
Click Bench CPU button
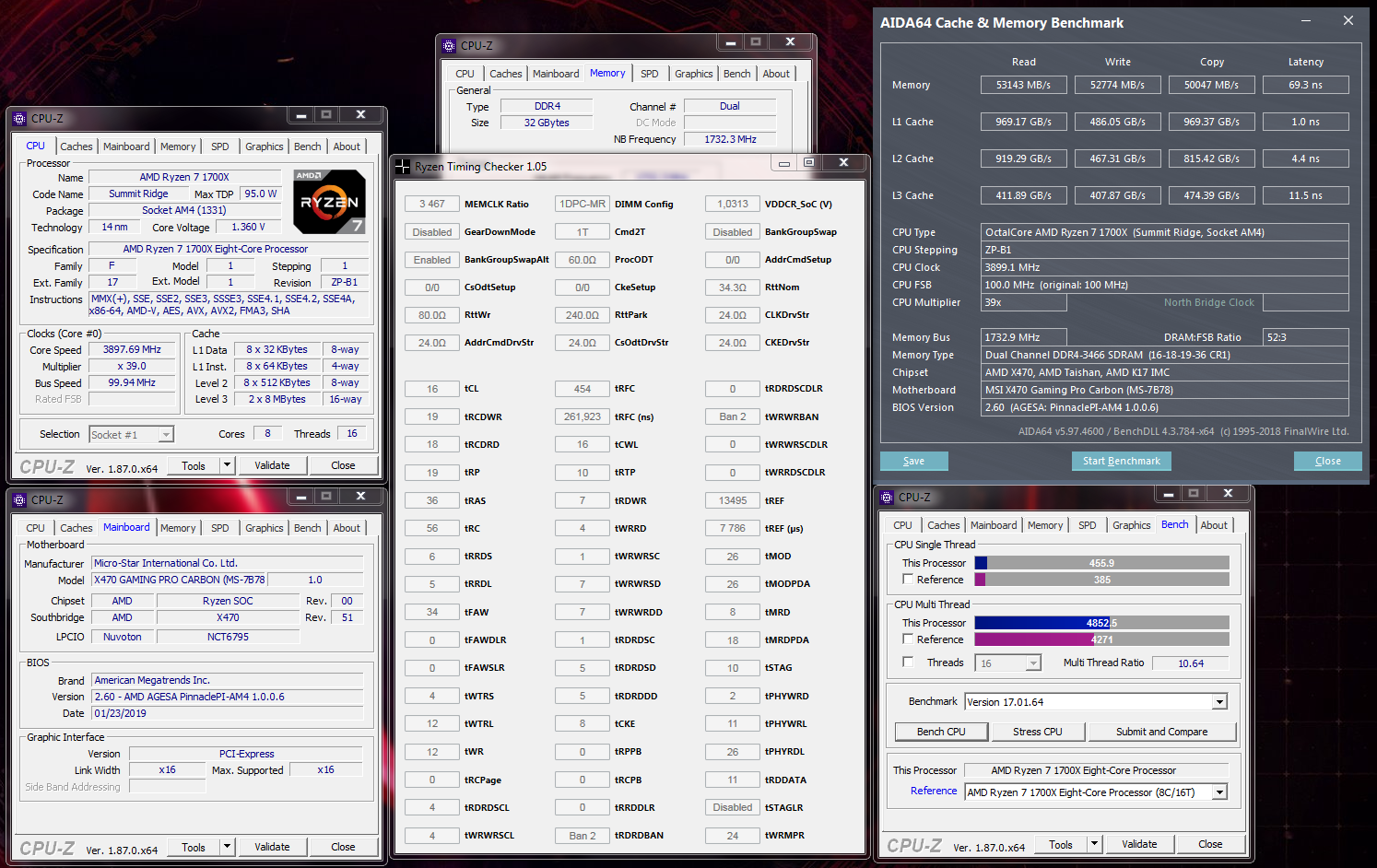pyautogui.click(x=942, y=732)
